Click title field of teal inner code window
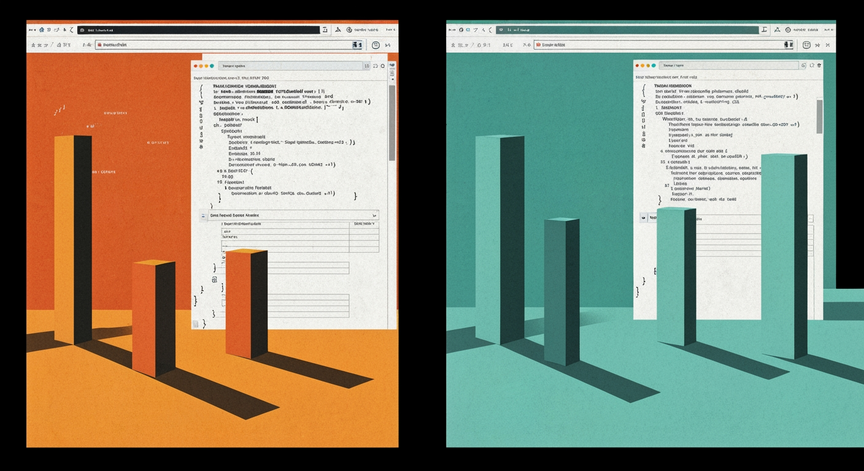Screen dimensions: 864x471 pos(729,65)
